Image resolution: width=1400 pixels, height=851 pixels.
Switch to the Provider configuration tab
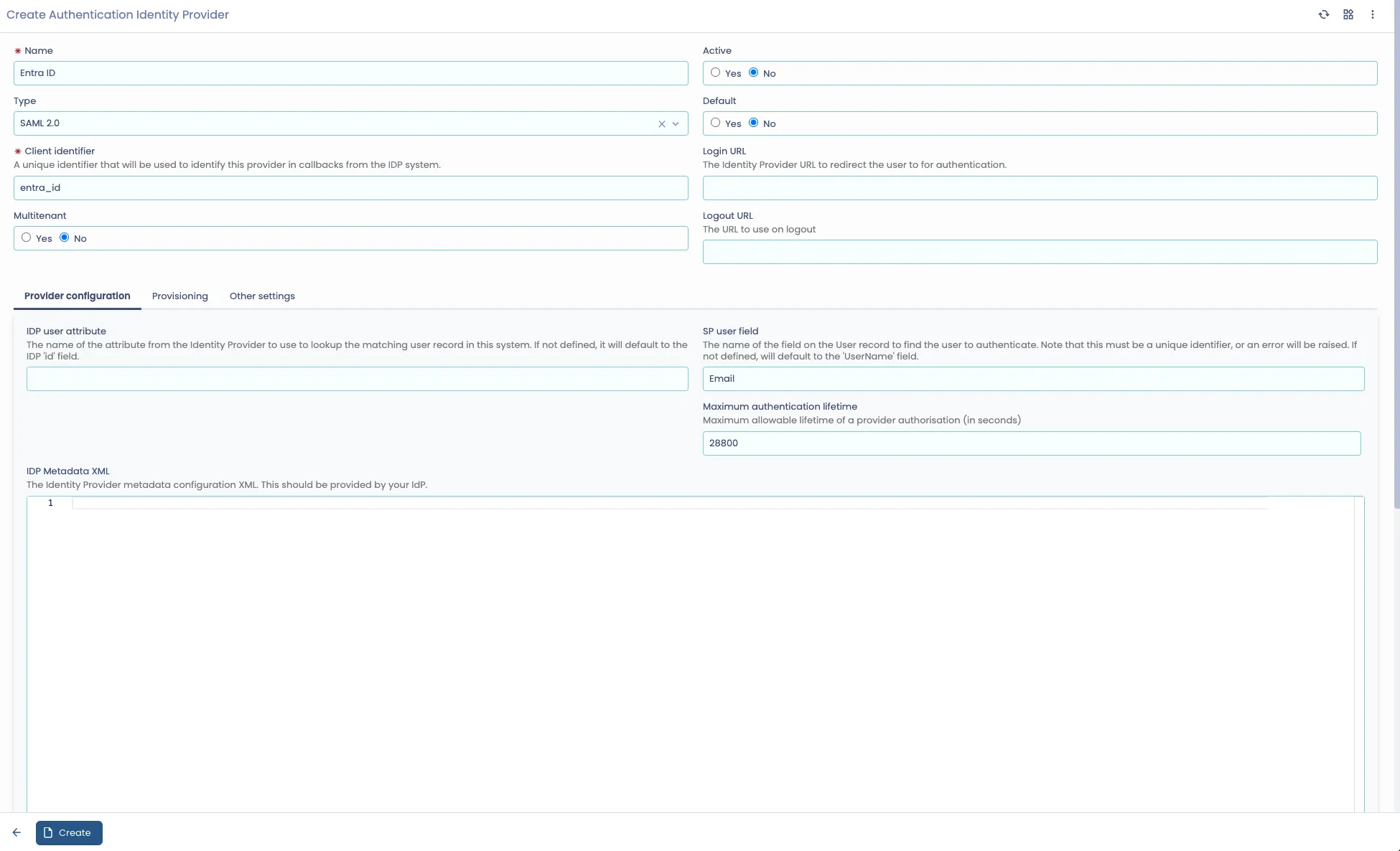[x=78, y=296]
